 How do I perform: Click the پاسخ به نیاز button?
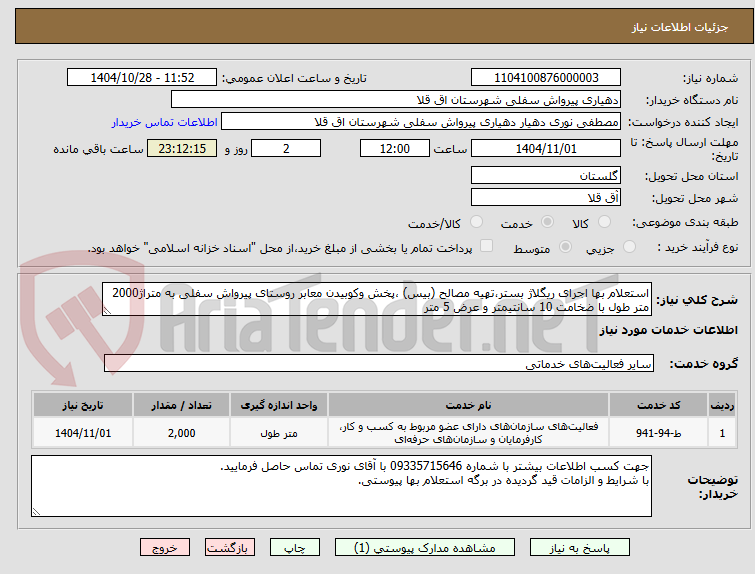click(580, 548)
